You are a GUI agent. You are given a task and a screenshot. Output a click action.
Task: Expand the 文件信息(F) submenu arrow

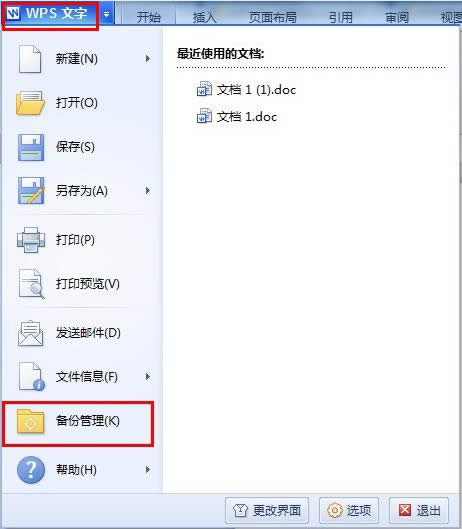click(x=147, y=377)
